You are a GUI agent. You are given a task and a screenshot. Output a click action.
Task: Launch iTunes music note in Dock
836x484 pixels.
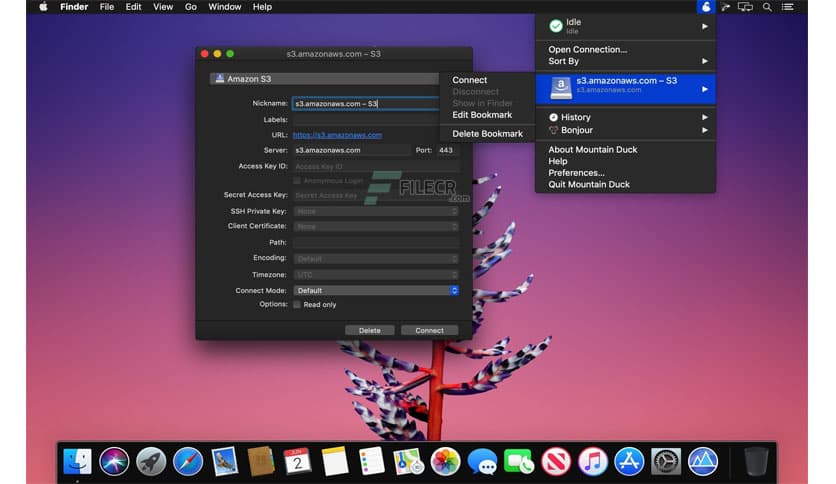[592, 461]
